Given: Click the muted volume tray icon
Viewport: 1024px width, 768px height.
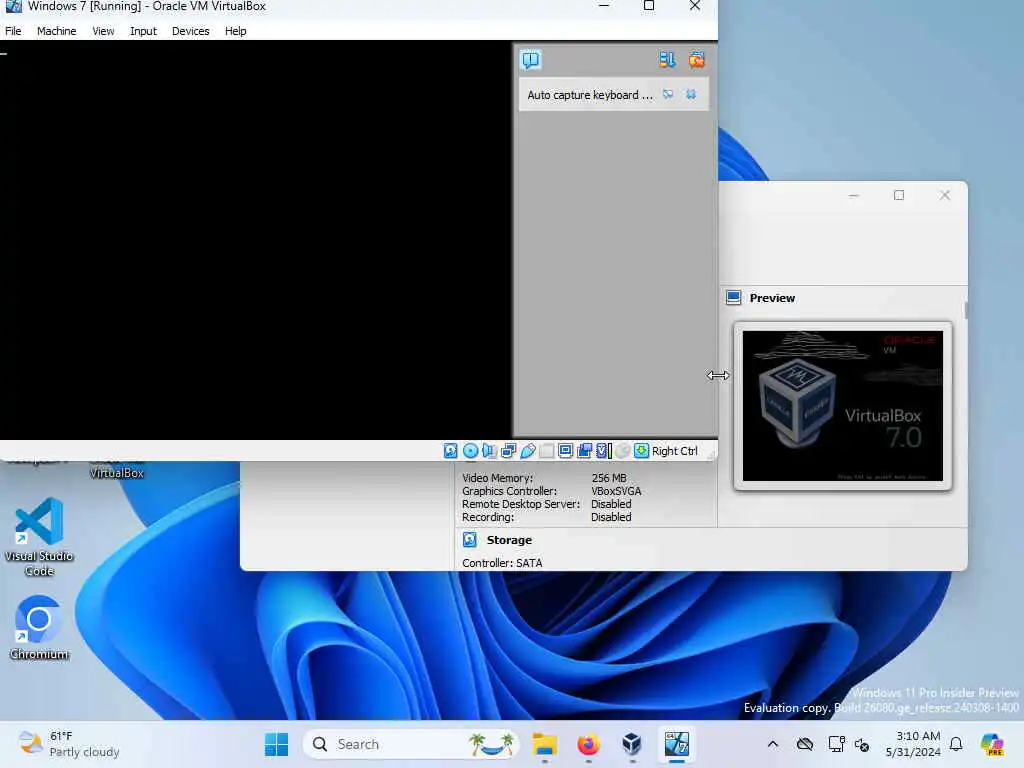Looking at the screenshot, I should [x=861, y=744].
